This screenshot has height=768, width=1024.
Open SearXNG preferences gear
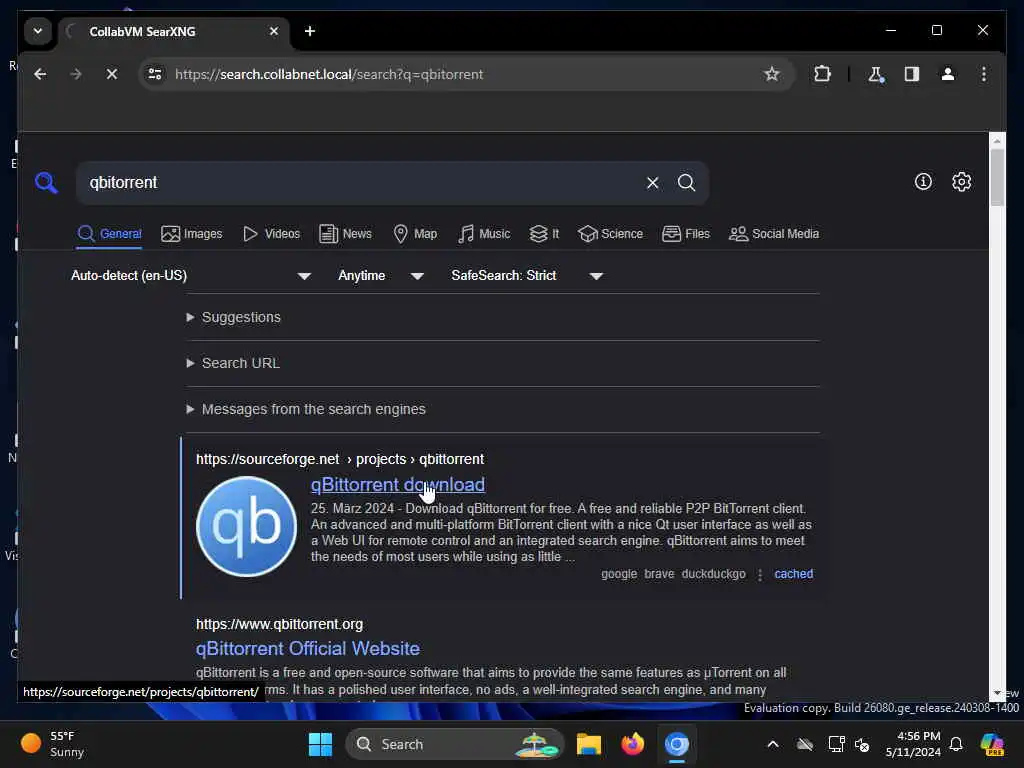(x=961, y=182)
